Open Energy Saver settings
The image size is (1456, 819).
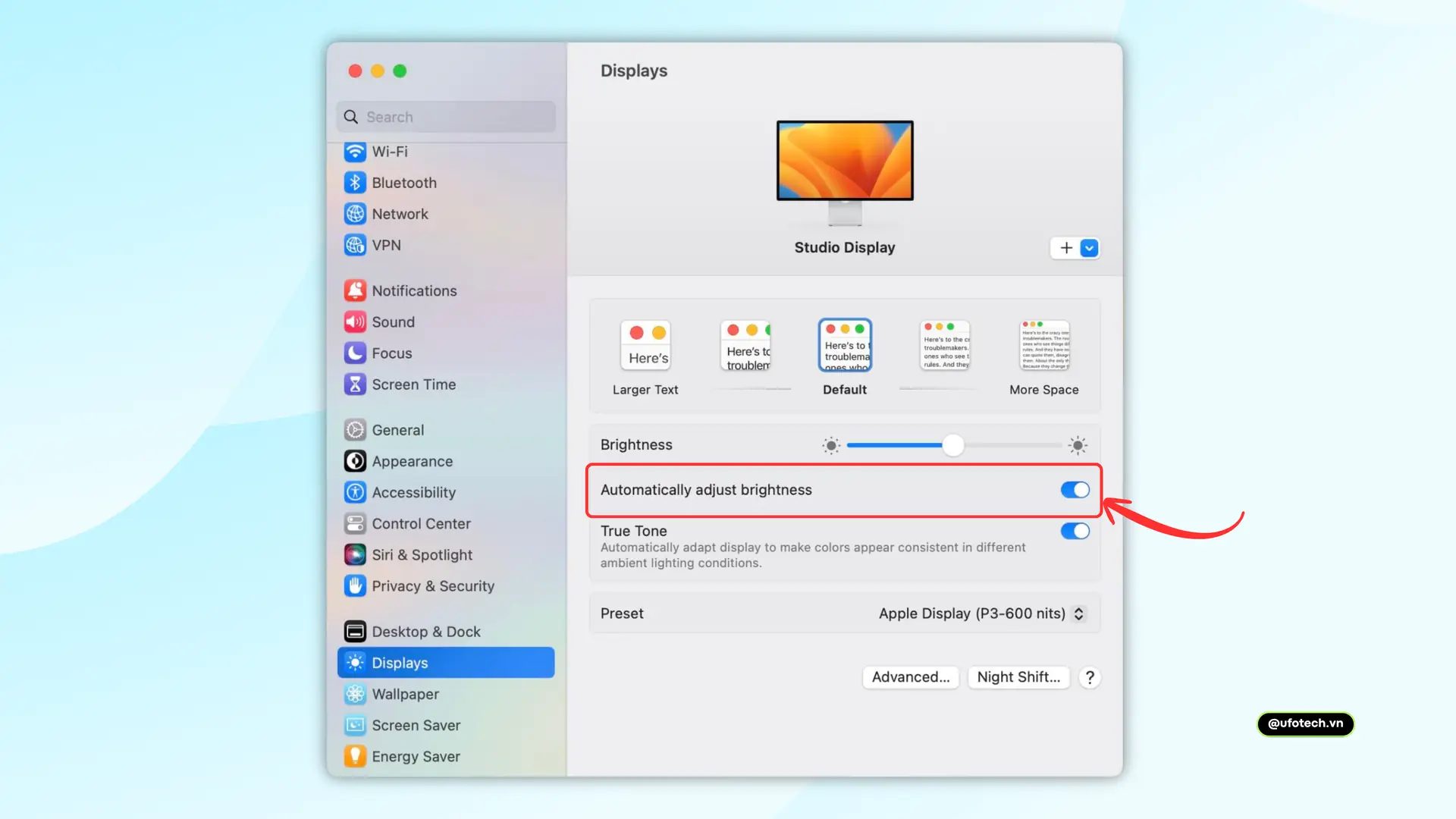point(446,756)
